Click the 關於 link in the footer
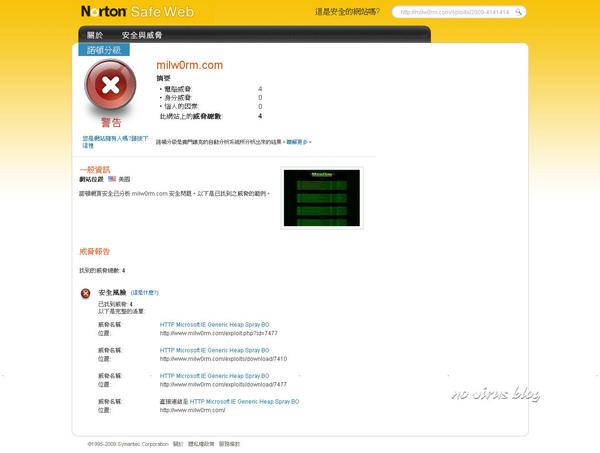Viewport: 600px width, 453px height. click(178, 444)
